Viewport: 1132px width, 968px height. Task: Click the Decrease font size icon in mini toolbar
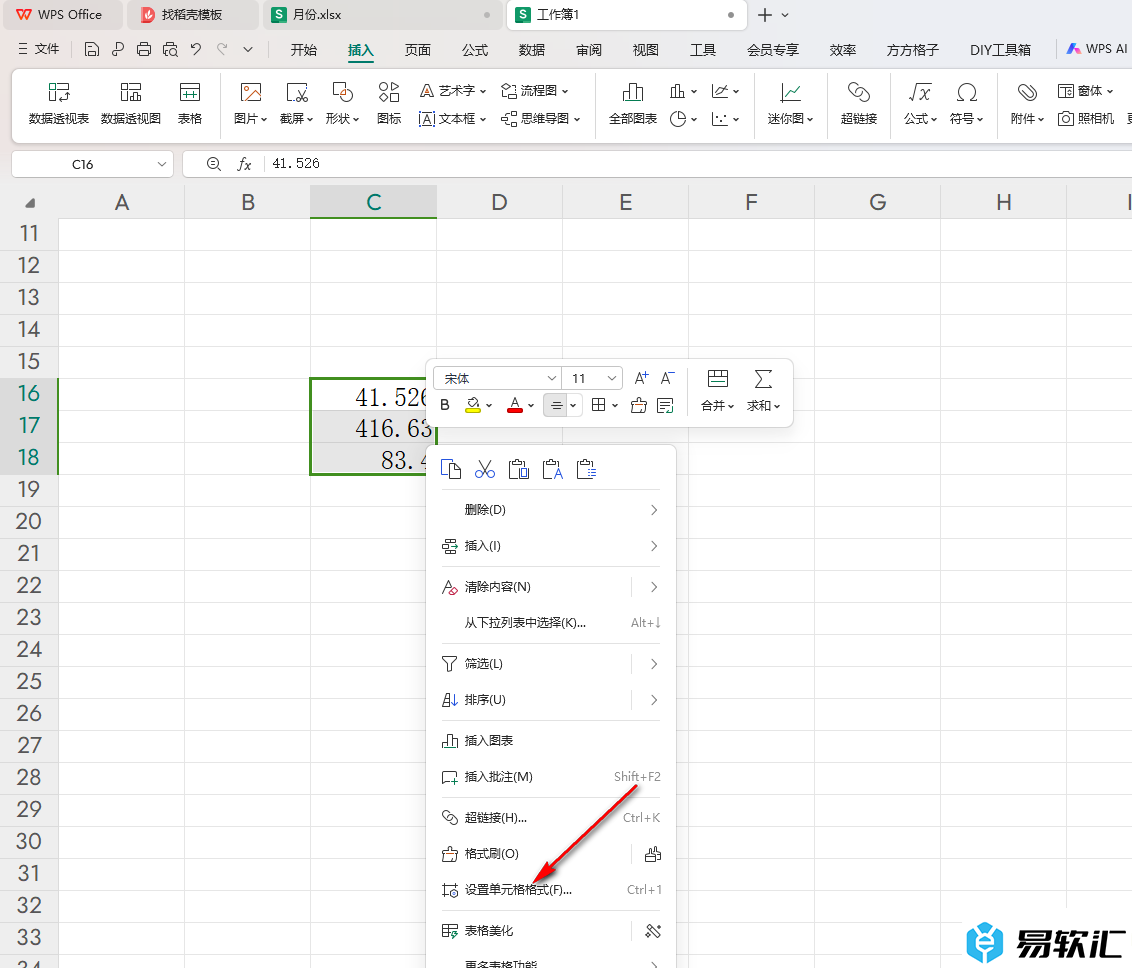coord(668,378)
